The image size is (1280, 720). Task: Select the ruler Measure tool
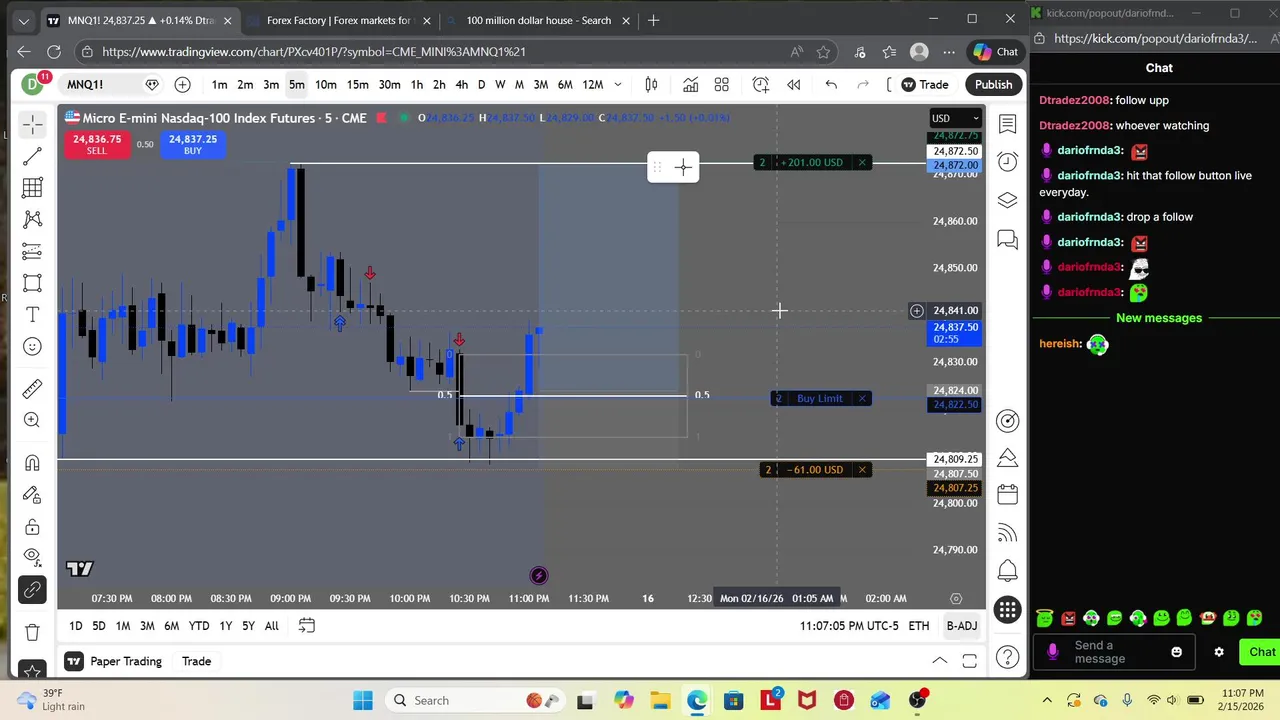[32, 389]
